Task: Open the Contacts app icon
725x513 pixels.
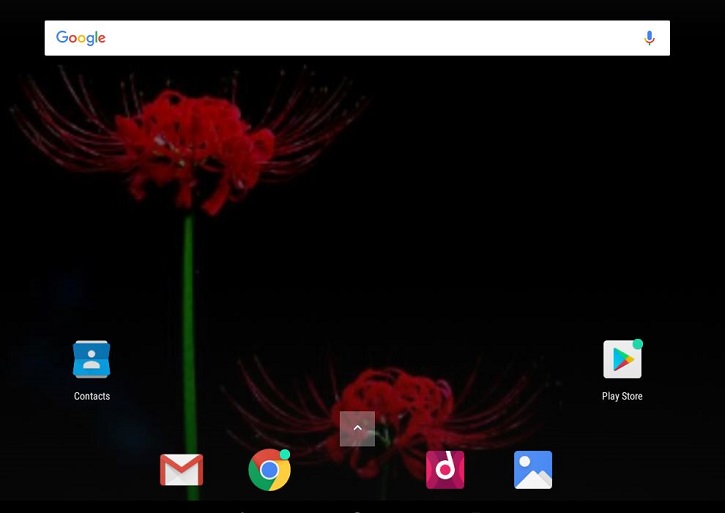Action: point(92,360)
